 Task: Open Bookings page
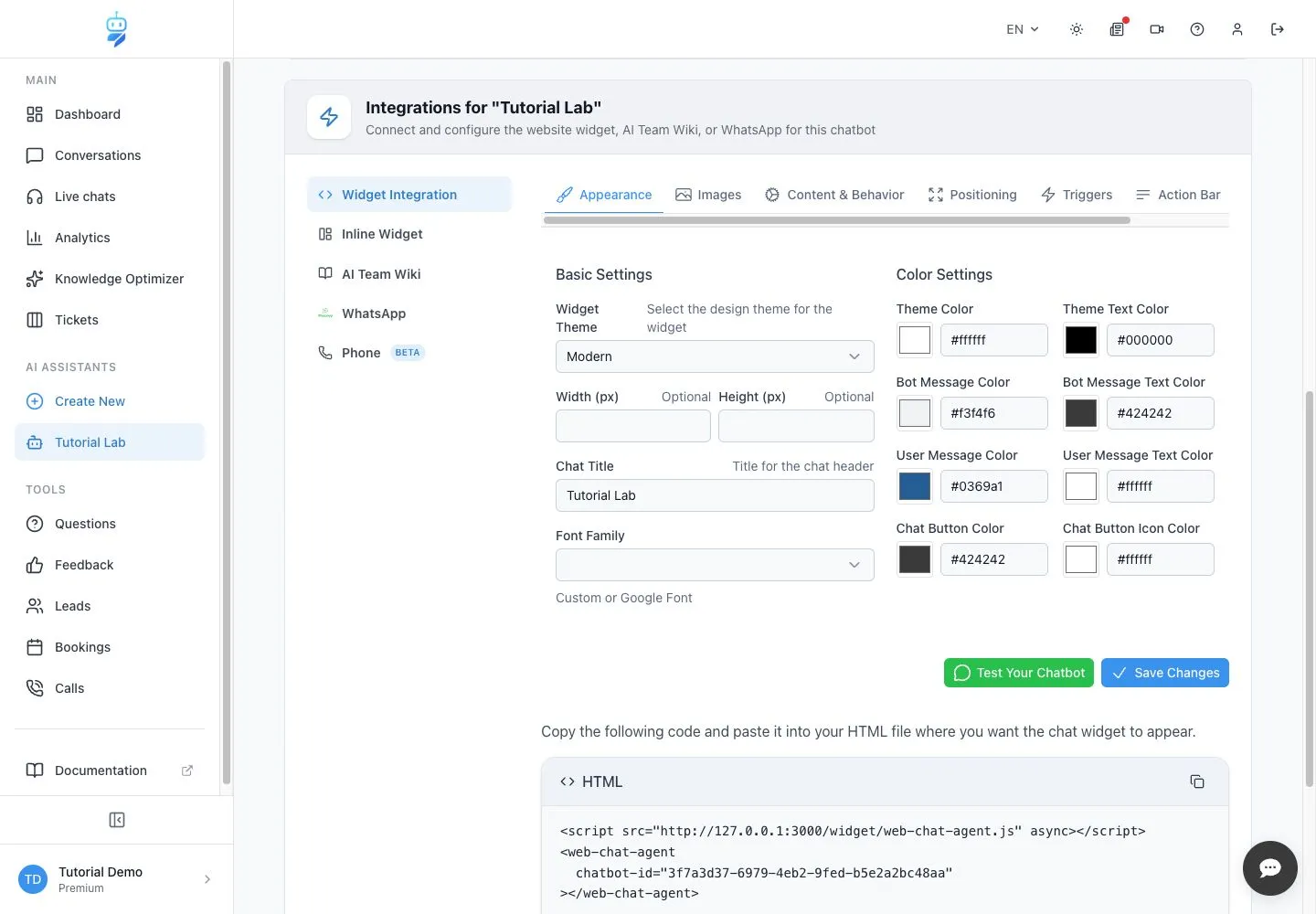[x=110, y=647]
